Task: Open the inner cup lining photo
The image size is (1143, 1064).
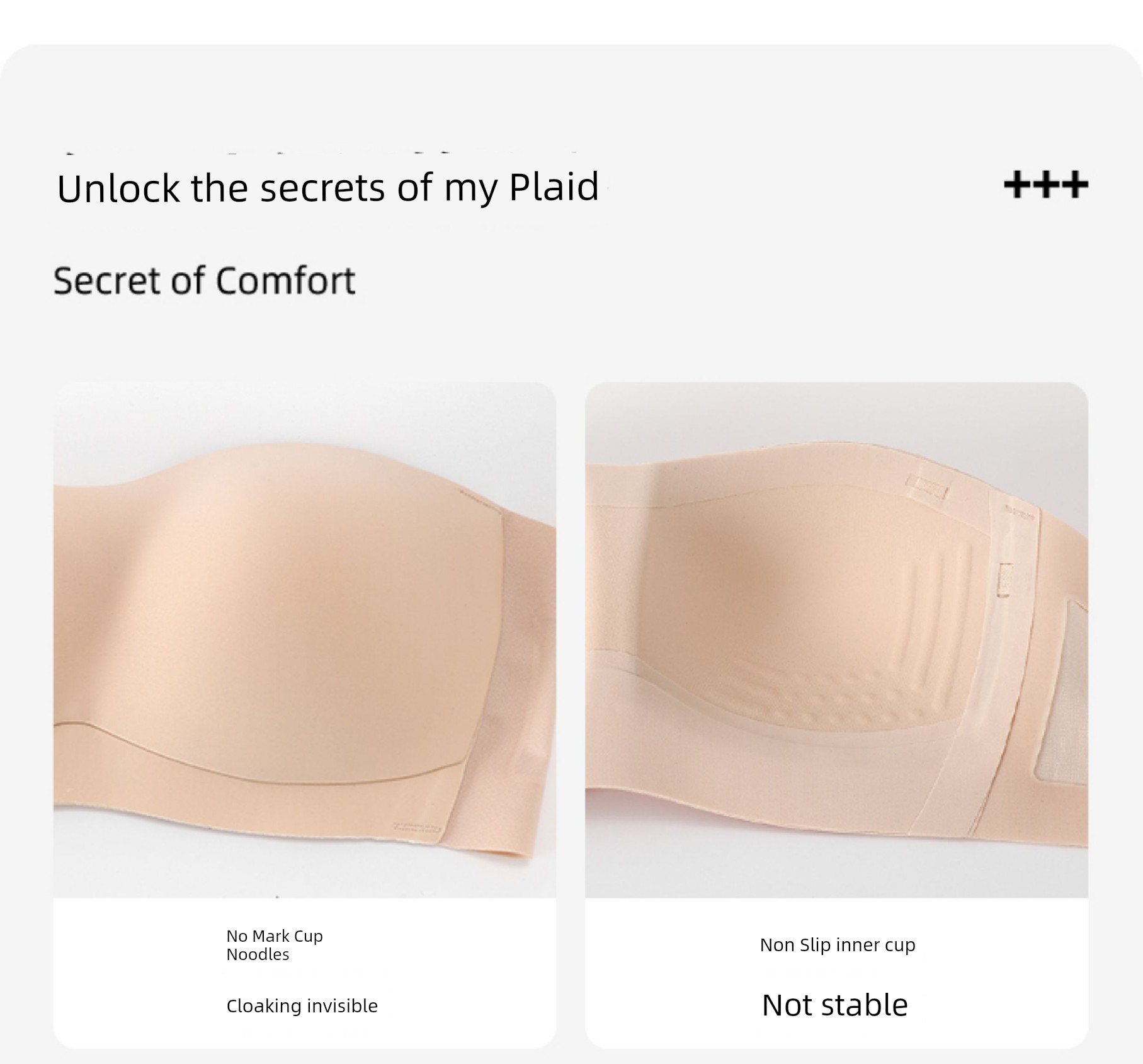Action: (x=836, y=639)
